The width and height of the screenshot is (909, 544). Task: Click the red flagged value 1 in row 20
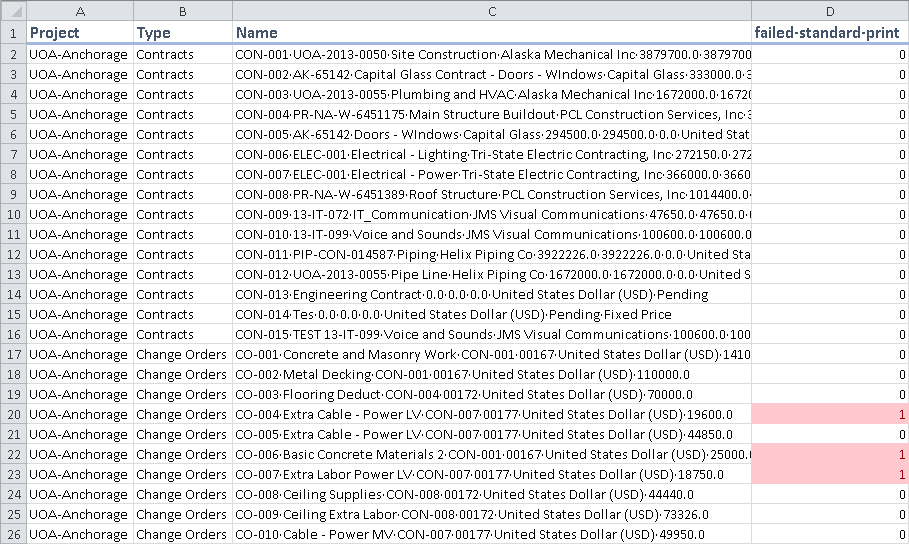[830, 415]
